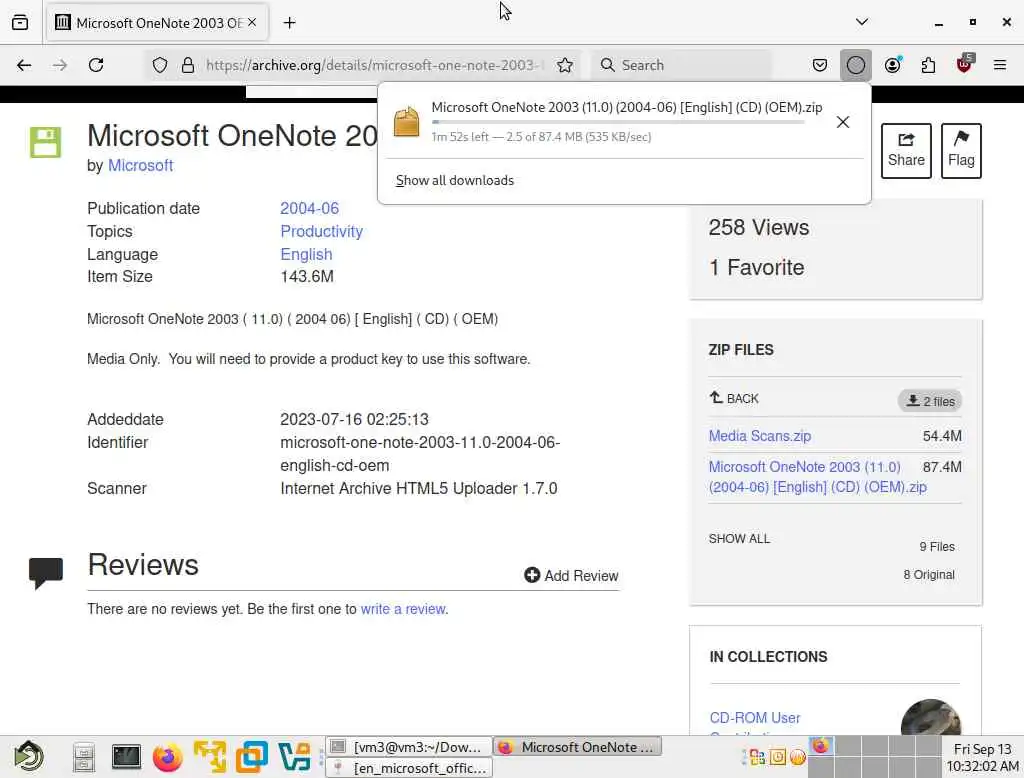
Task: Open the Productivity topic link
Action: (321, 231)
